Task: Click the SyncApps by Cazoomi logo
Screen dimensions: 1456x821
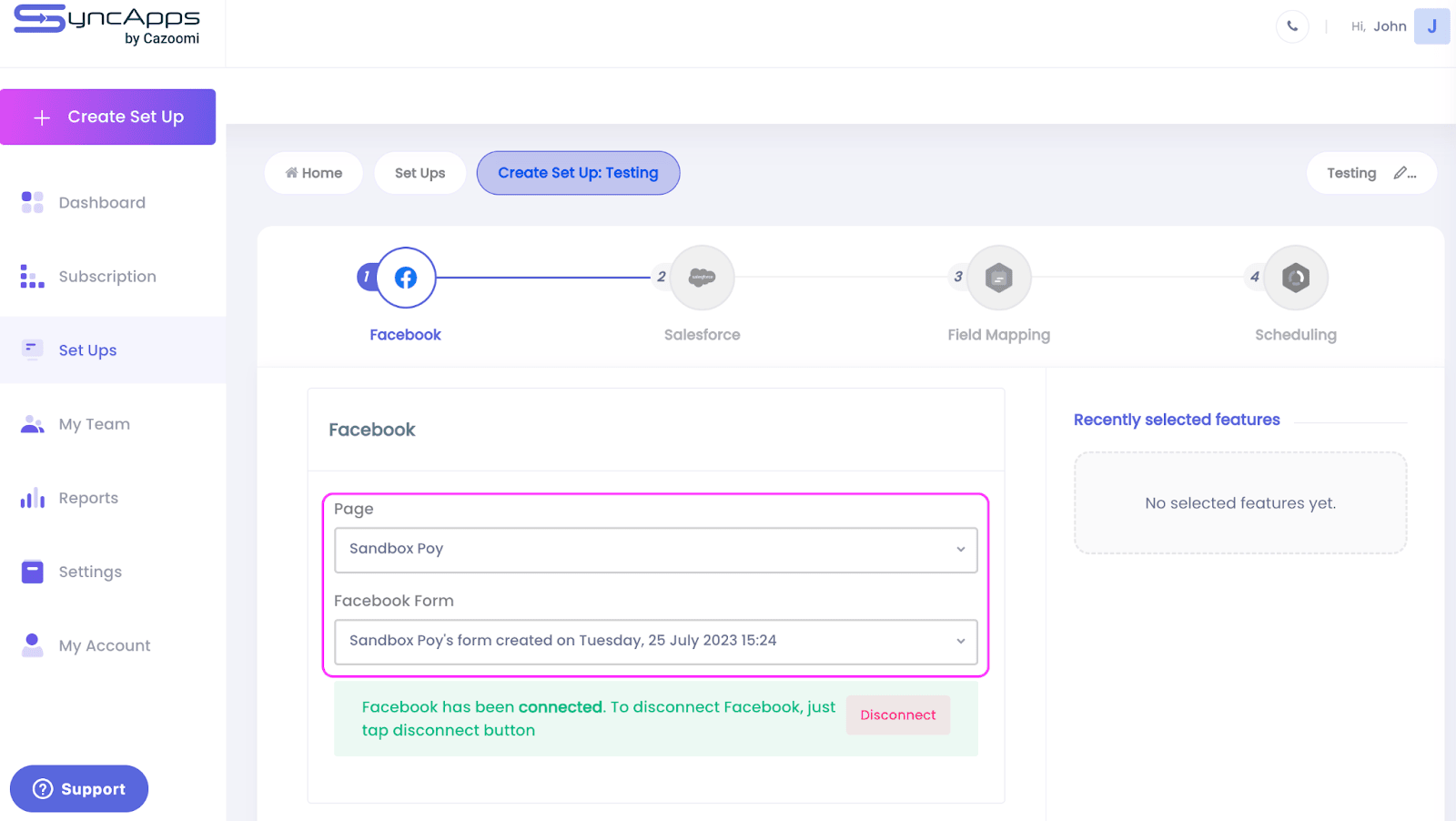Action: point(106,25)
